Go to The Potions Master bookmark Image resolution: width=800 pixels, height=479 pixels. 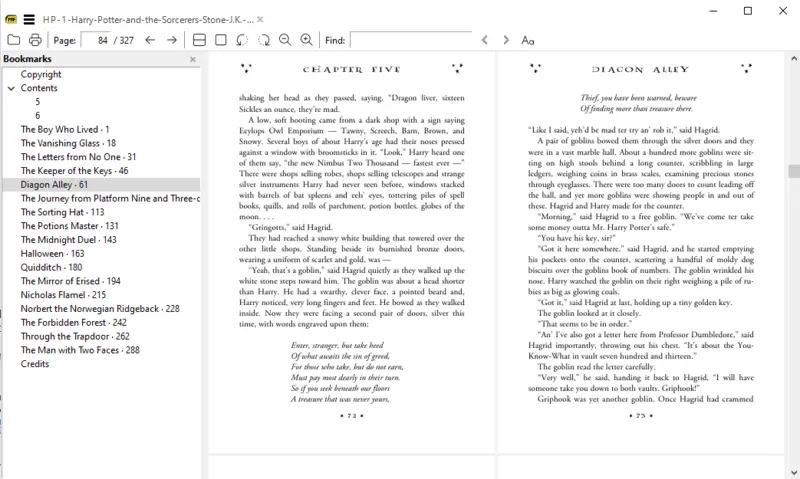69,225
